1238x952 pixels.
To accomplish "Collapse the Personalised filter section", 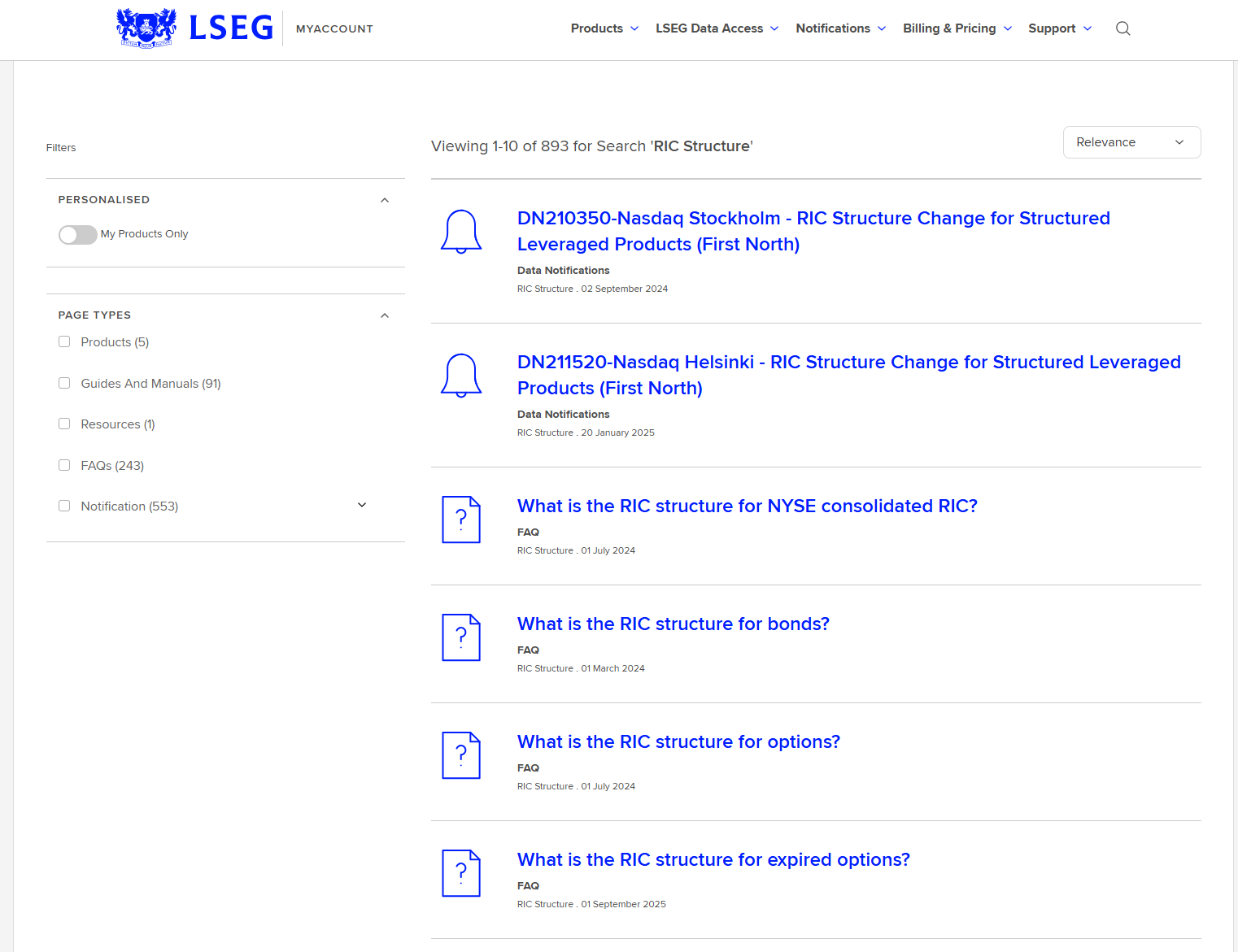I will coord(385,200).
